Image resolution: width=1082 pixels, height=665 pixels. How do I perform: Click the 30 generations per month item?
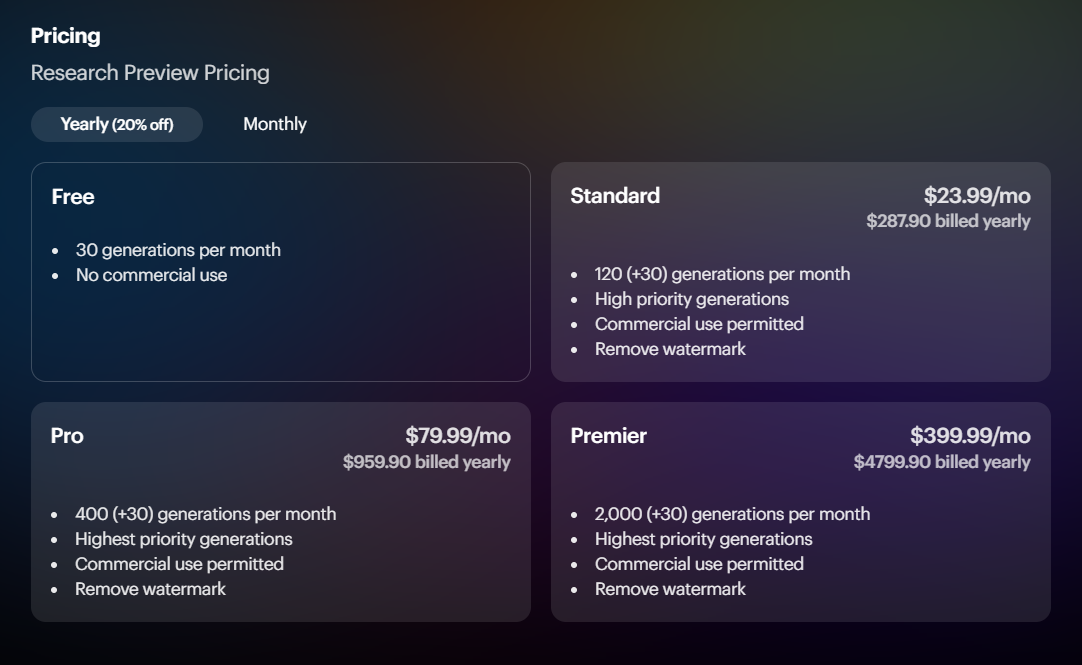(x=178, y=250)
